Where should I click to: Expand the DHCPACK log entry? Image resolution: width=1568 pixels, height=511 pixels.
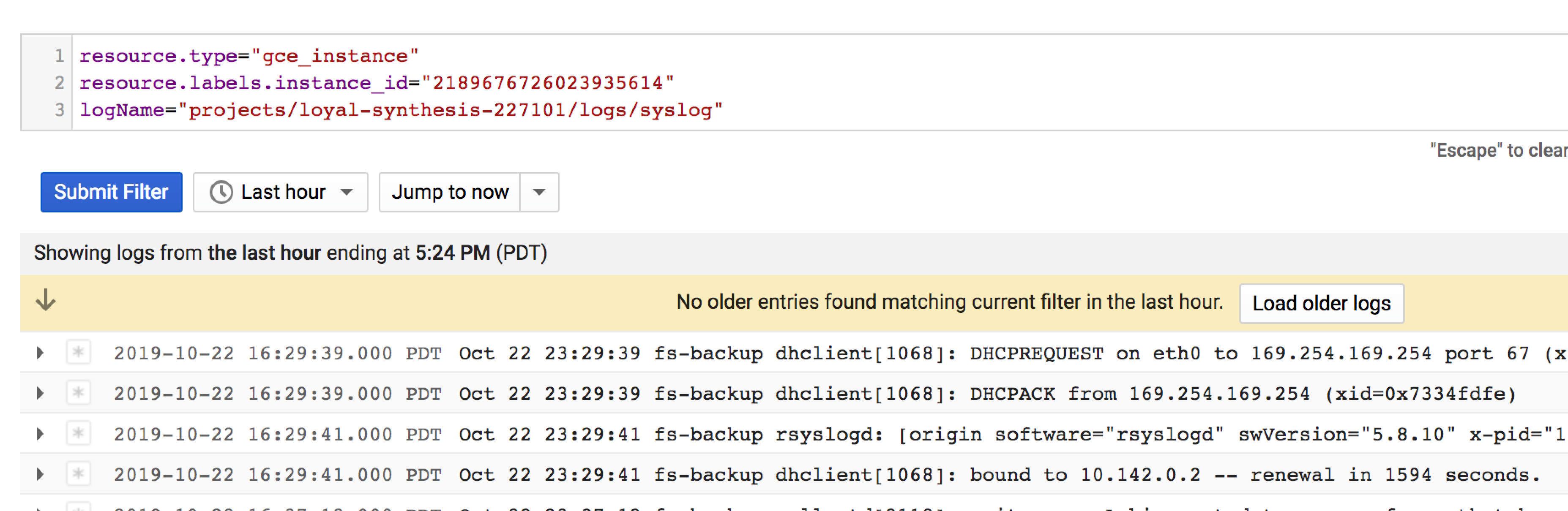(x=40, y=394)
